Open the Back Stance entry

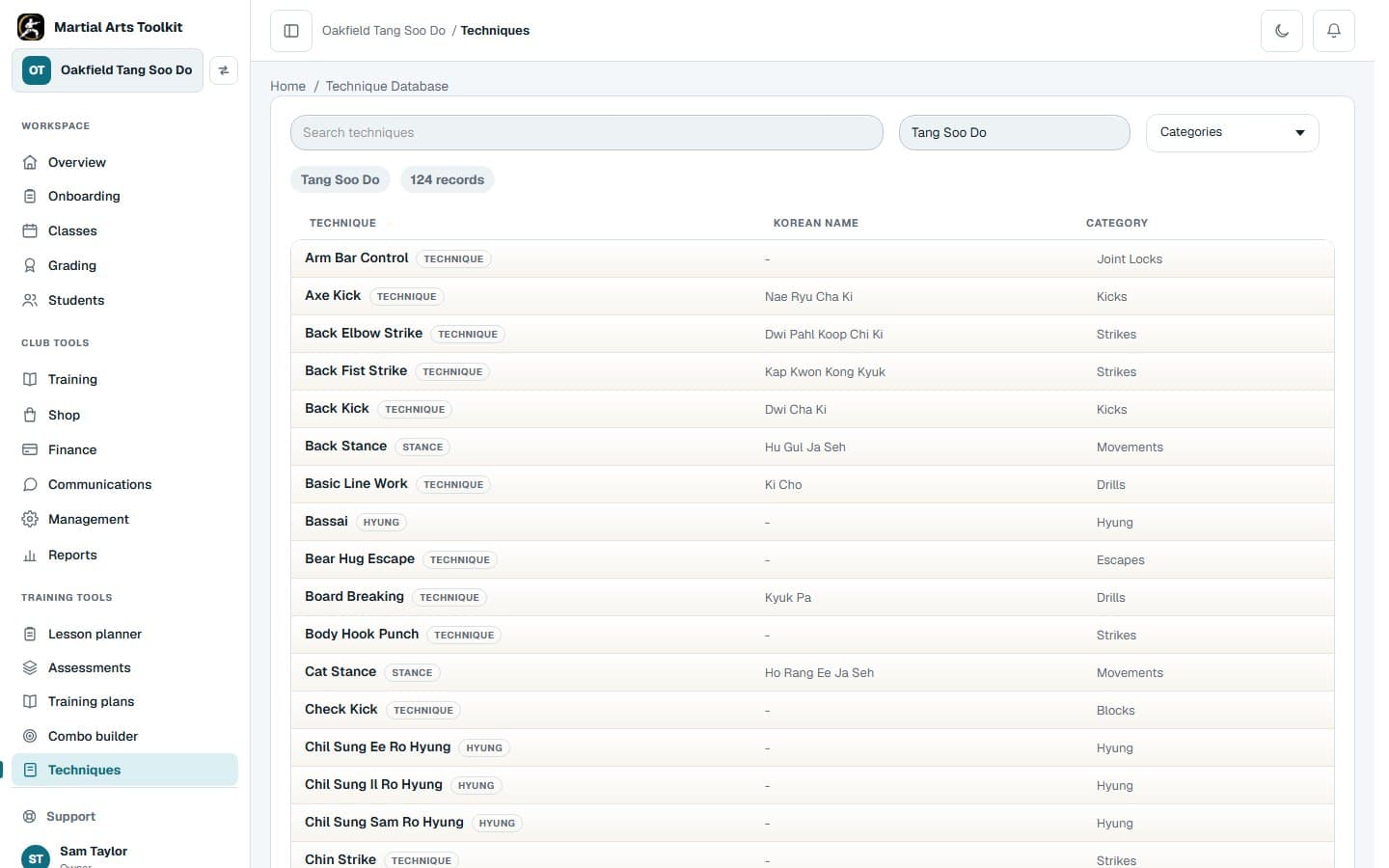345,446
